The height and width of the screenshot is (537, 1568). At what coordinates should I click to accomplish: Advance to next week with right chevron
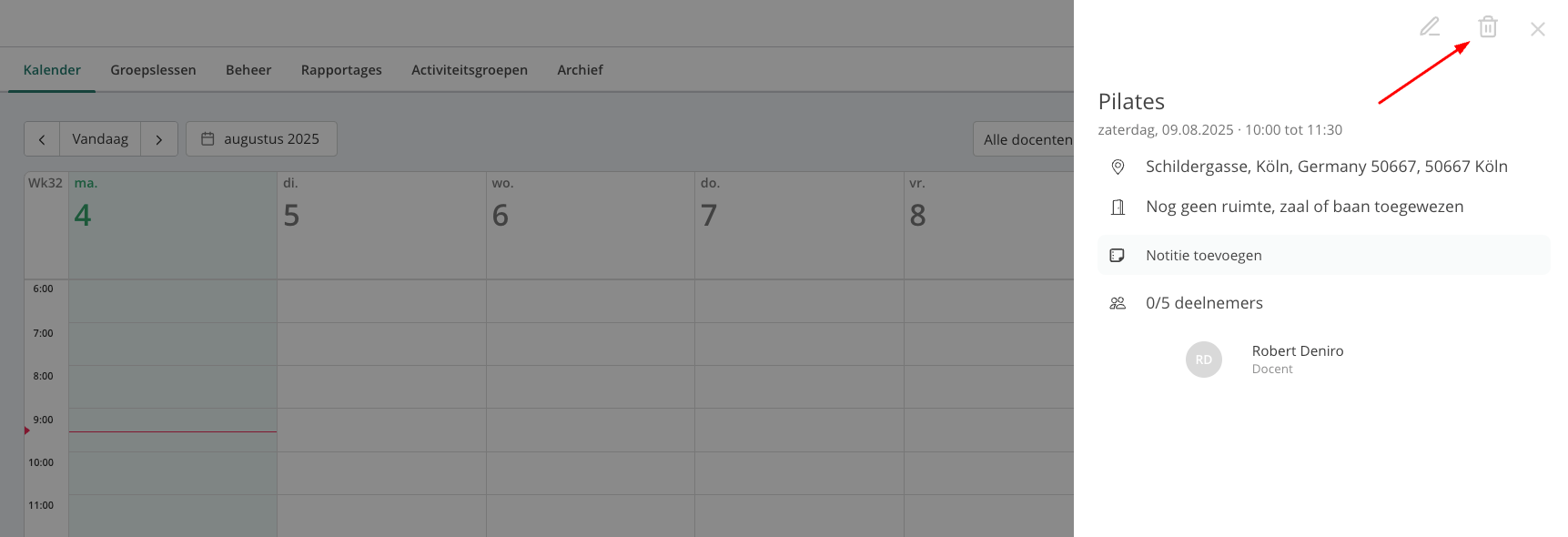point(159,139)
